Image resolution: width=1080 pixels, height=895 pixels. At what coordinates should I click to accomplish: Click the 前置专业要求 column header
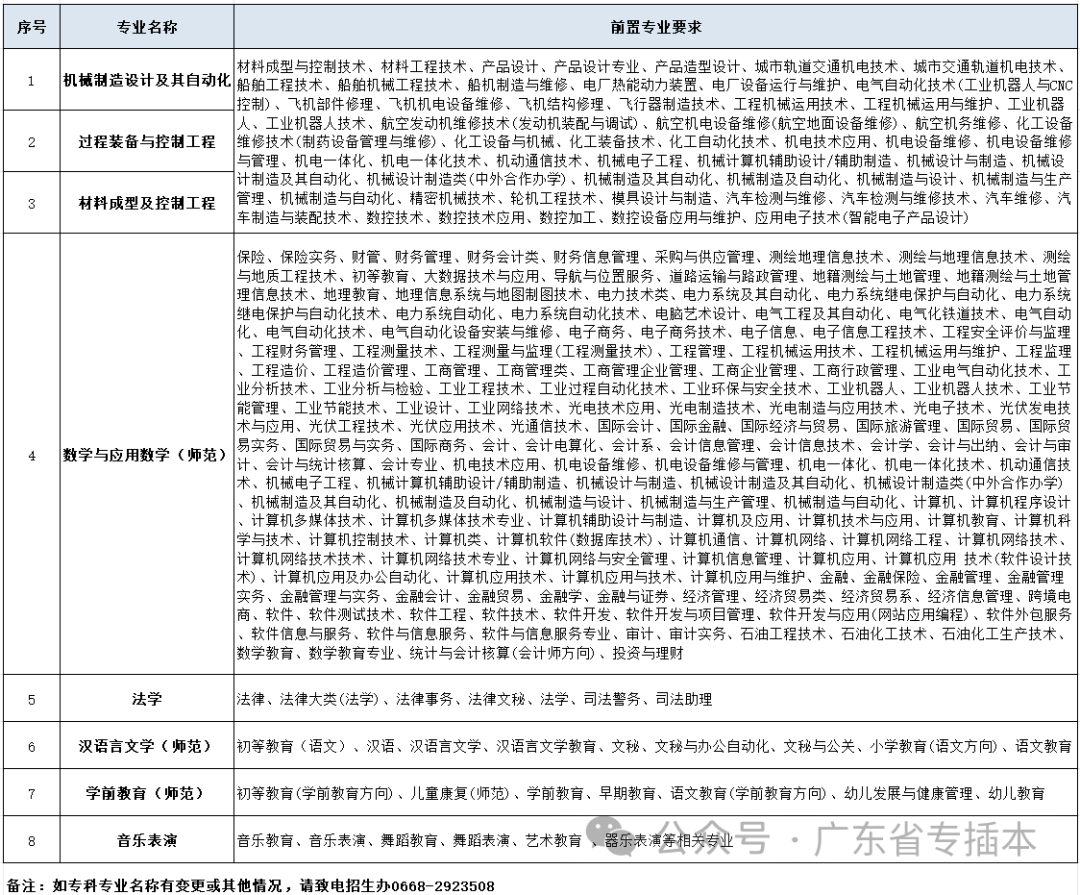[x=655, y=26]
